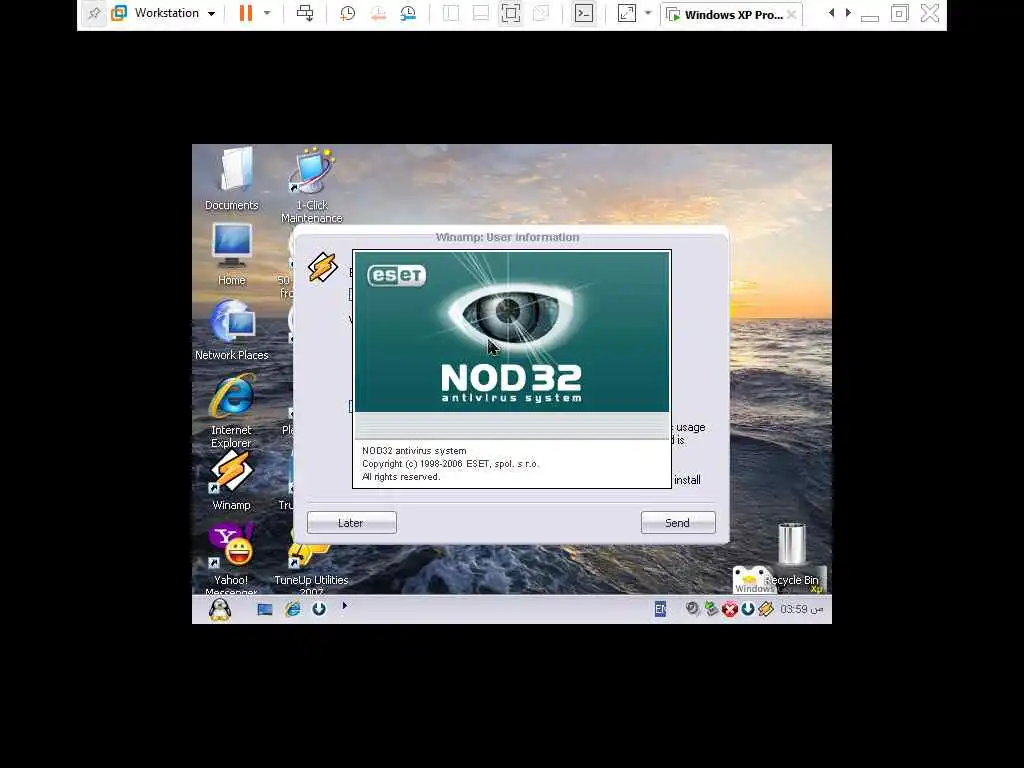Click the Send Ctrl+Alt+Del icon
Image resolution: width=1024 pixels, height=768 pixels.
pyautogui.click(x=305, y=13)
